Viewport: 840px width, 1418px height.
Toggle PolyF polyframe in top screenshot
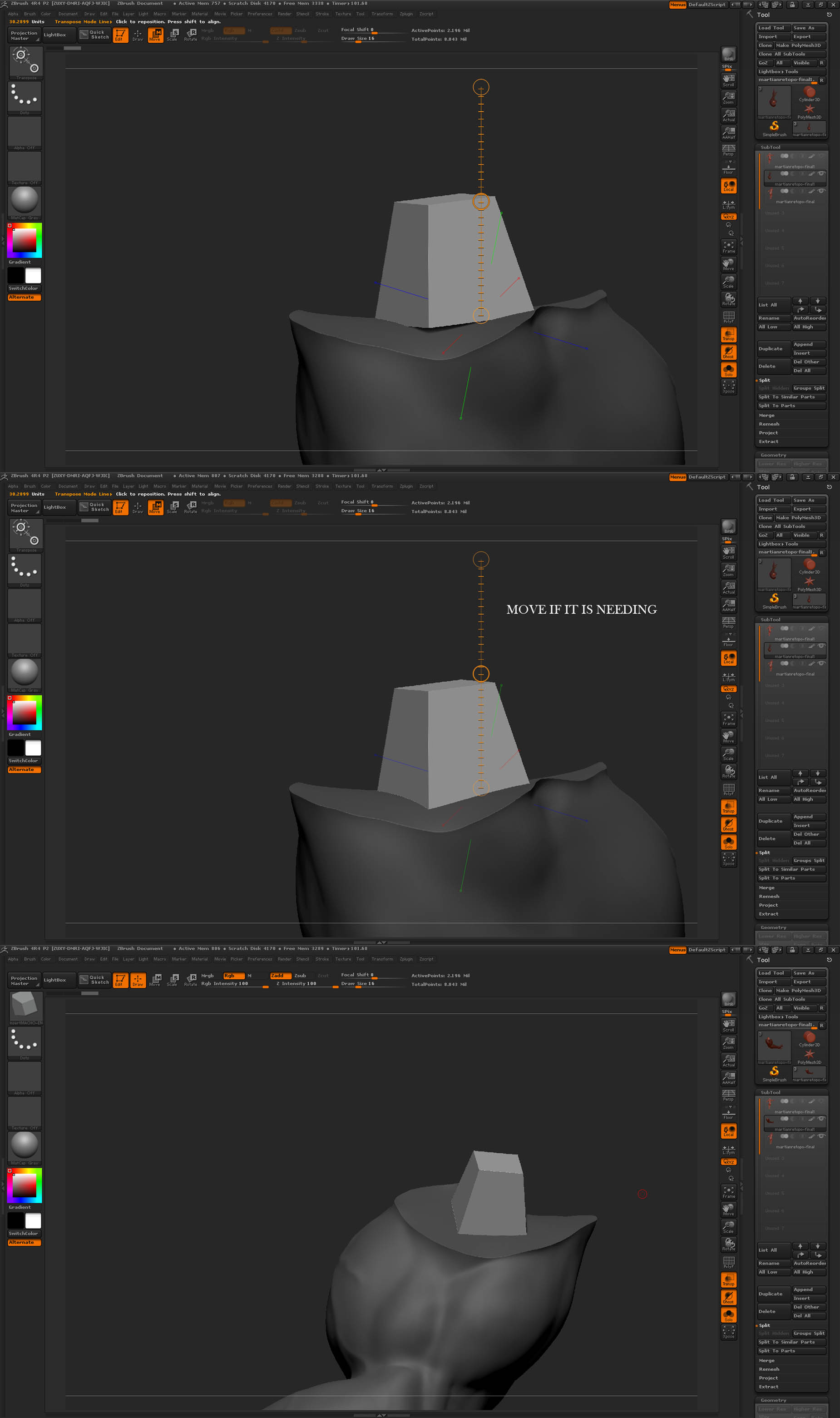[728, 317]
